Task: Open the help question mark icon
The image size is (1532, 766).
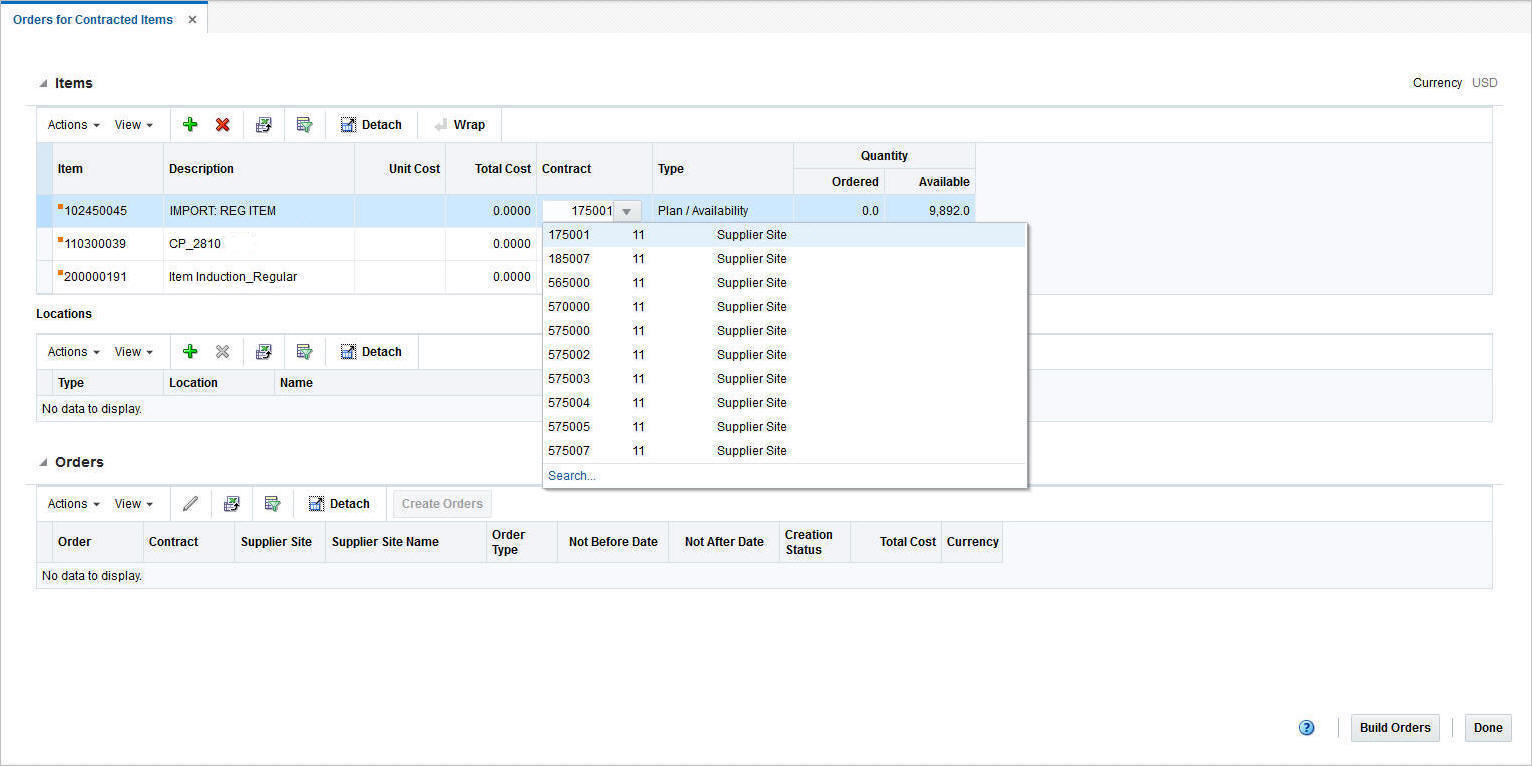Action: point(1306,728)
